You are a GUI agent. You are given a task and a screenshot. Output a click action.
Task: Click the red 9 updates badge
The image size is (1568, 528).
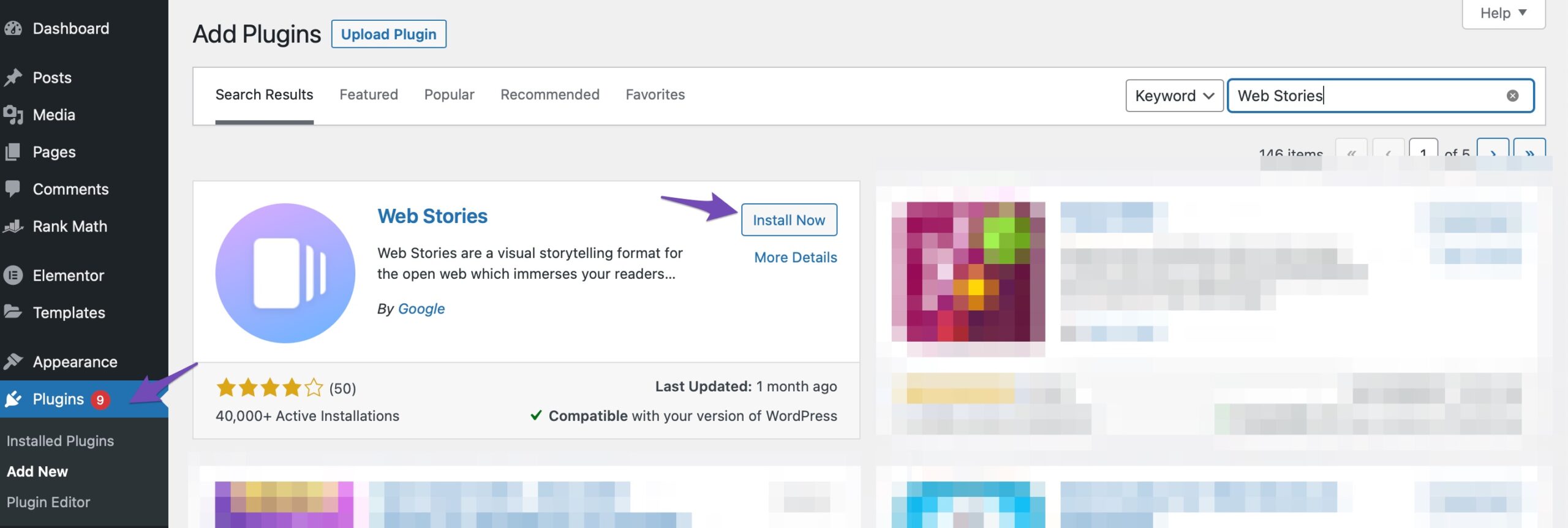[x=100, y=400]
